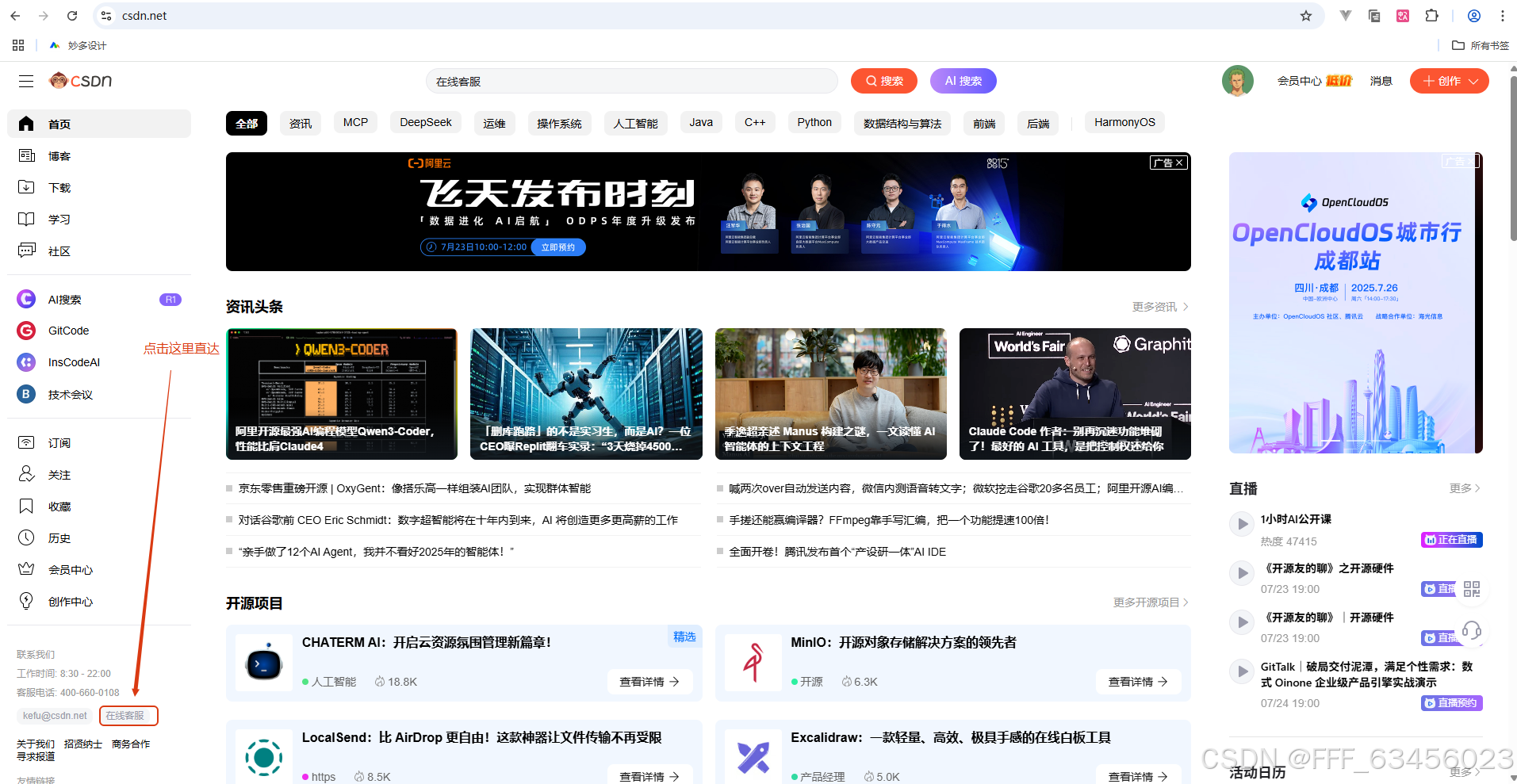Open the 所有书签 bookmarks folder
This screenshot has height=784, width=1517.
pos(1480,45)
